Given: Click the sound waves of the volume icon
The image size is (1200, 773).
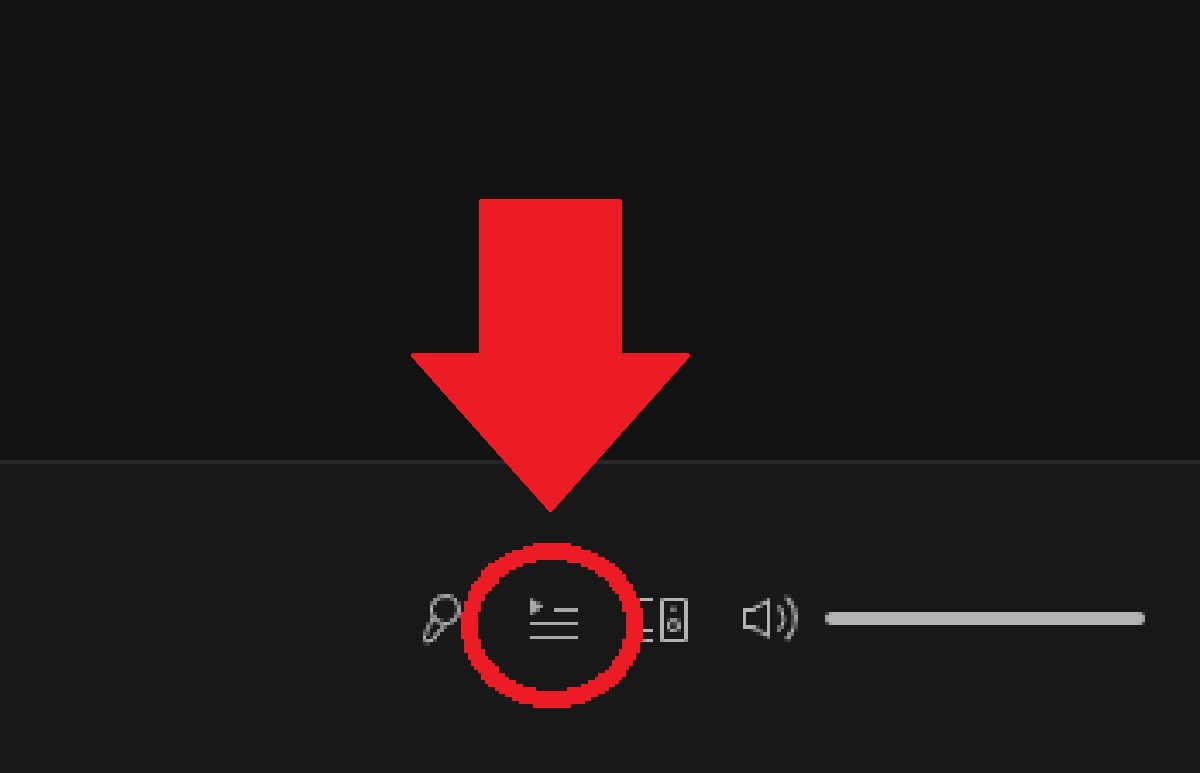Looking at the screenshot, I should (789, 619).
